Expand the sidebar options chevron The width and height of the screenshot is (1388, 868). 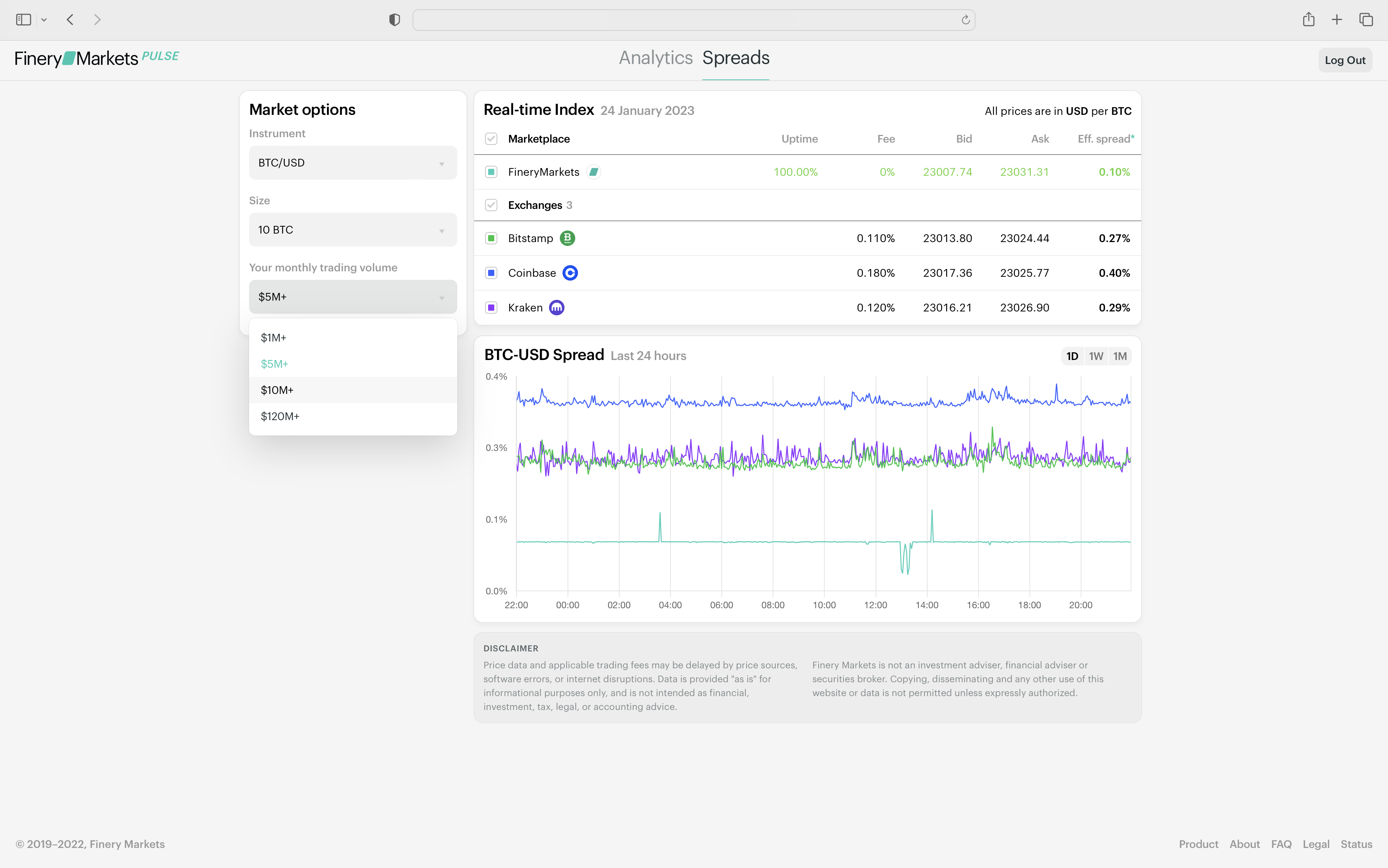coord(44,20)
